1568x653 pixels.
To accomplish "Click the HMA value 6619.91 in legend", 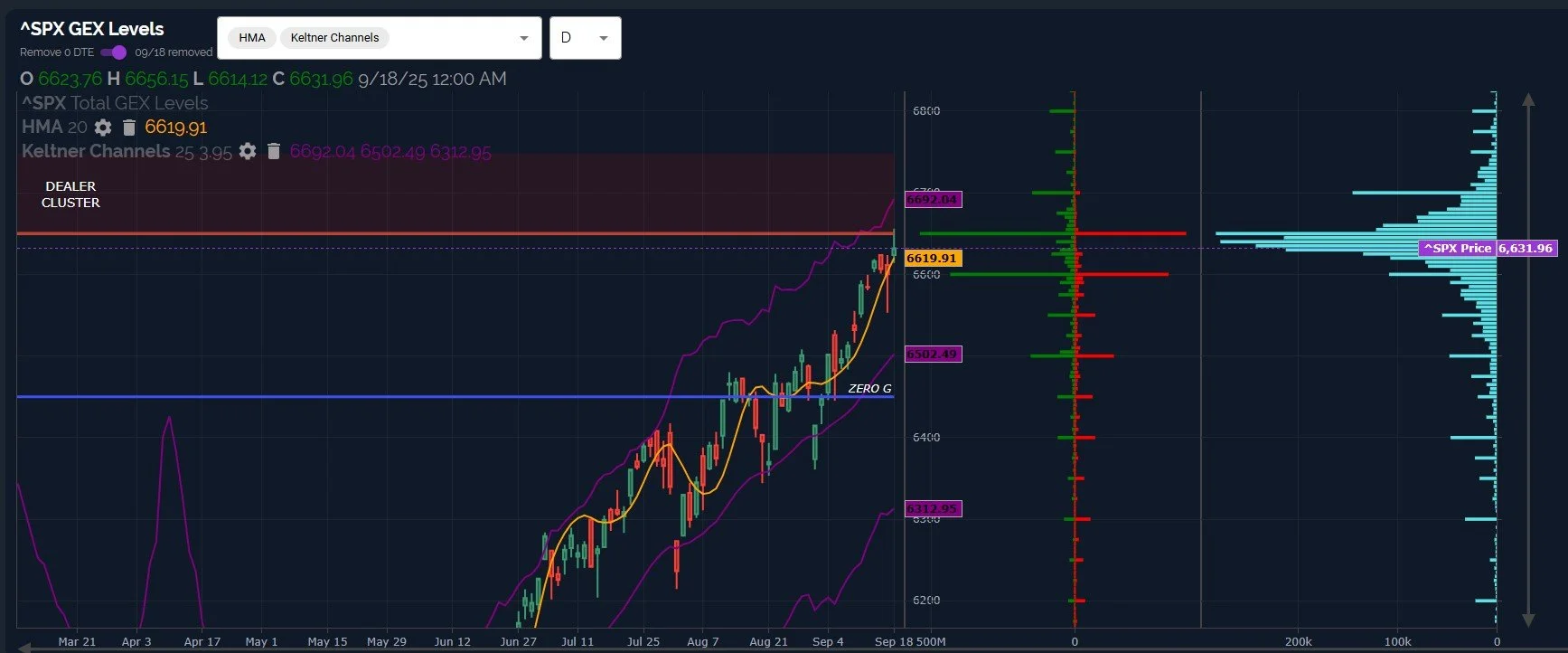I will click(175, 128).
